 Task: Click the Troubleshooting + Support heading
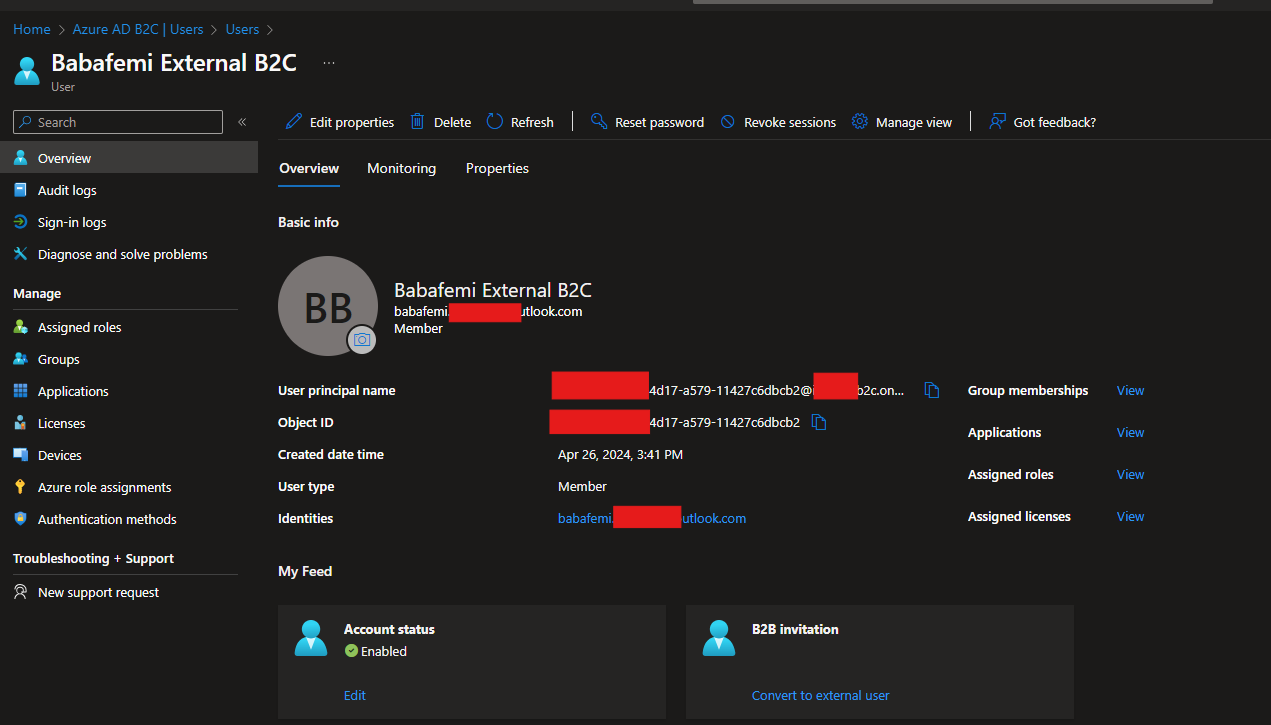click(x=93, y=558)
